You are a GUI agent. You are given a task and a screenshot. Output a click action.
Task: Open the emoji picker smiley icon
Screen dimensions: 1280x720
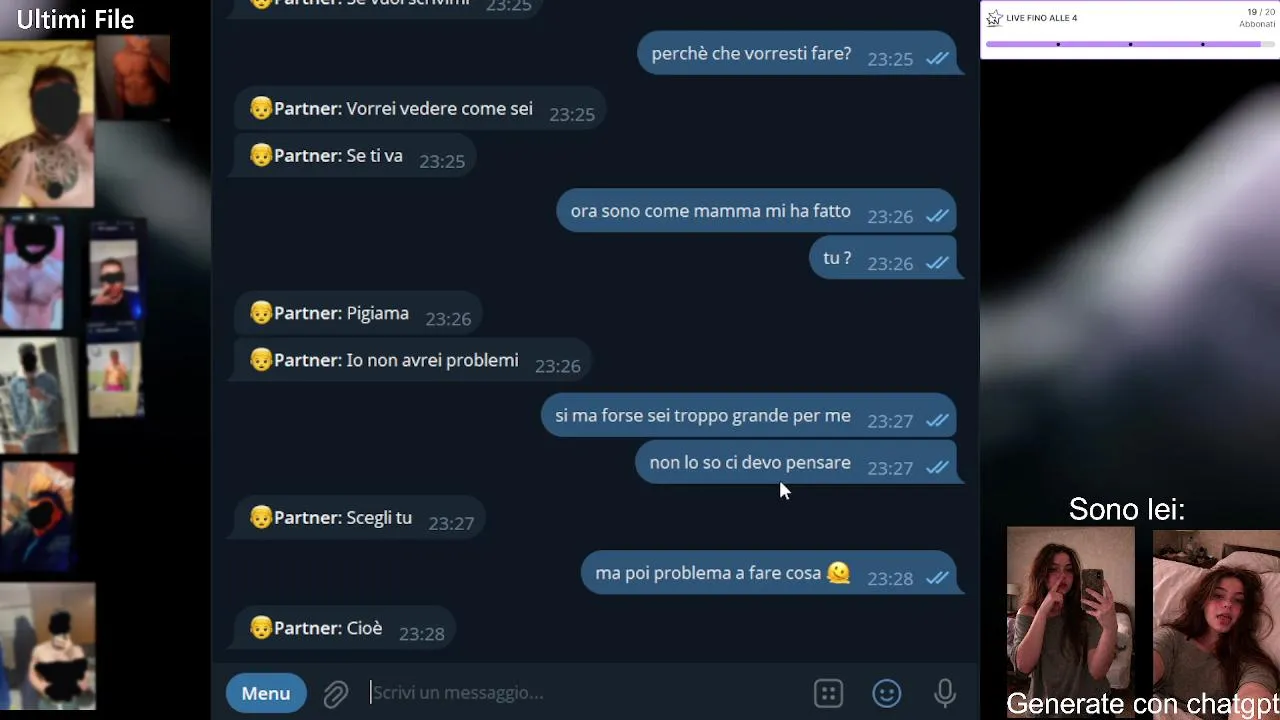(x=887, y=693)
